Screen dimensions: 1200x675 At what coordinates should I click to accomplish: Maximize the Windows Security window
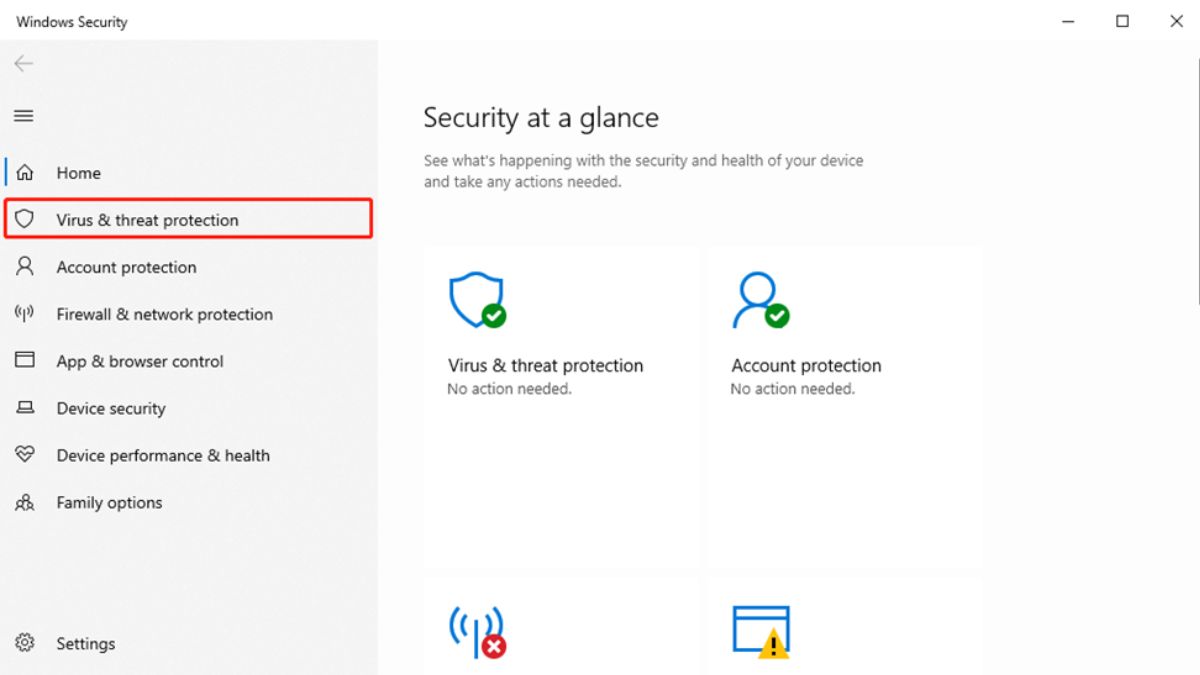coord(1123,21)
